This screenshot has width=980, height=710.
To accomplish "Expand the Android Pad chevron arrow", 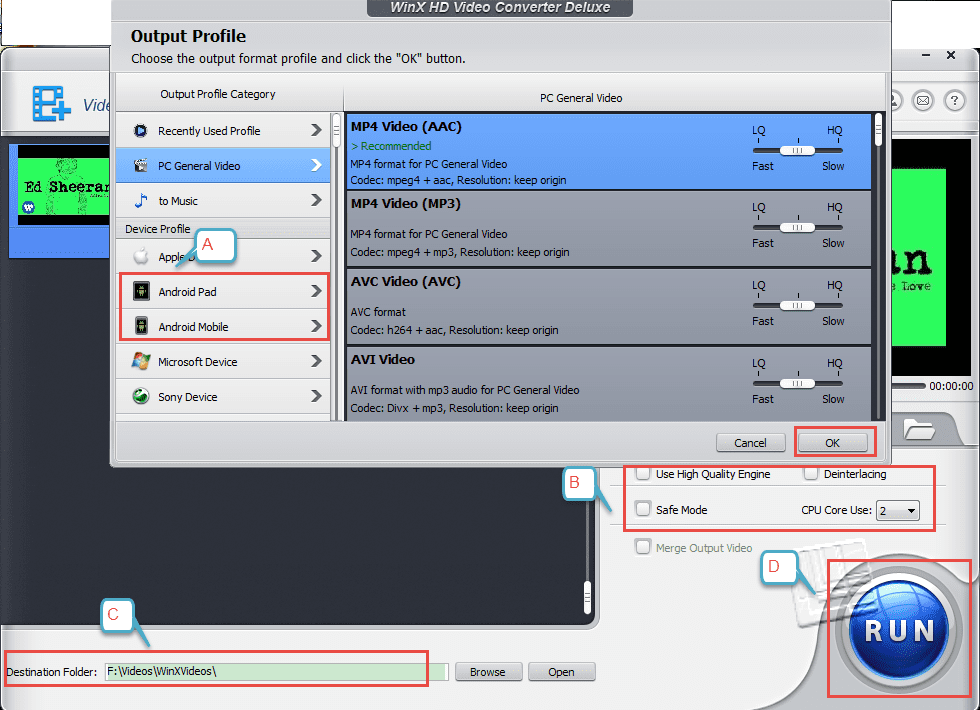I will tap(316, 291).
